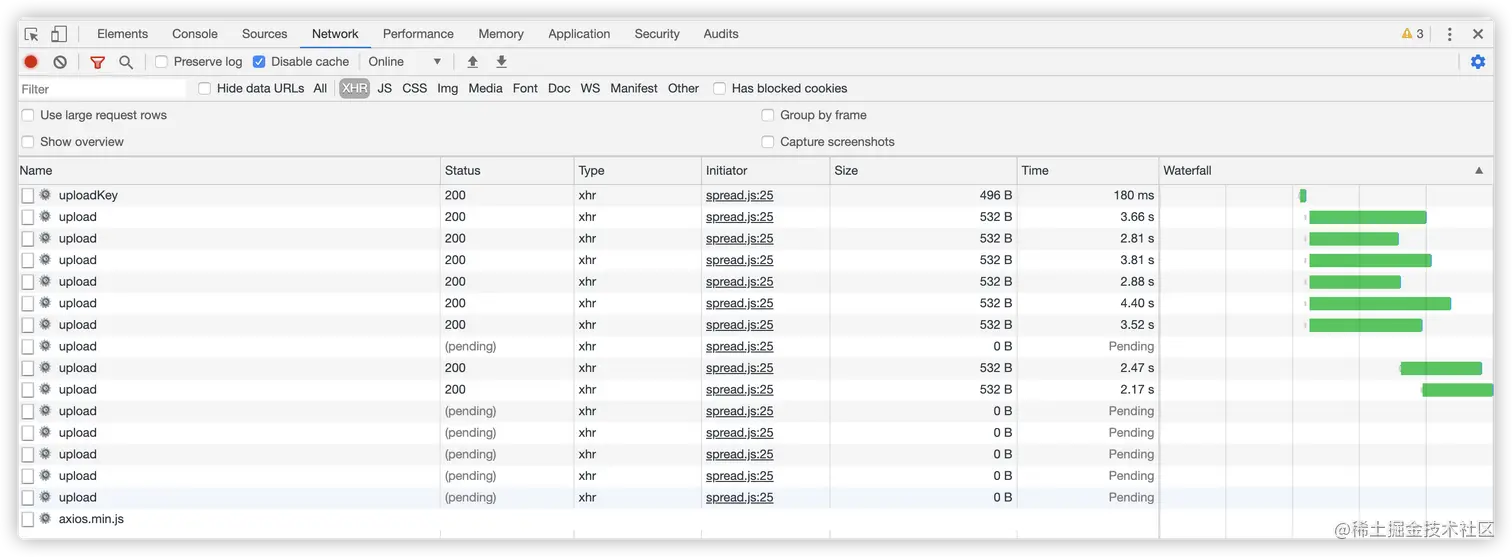Sort by the Initiator column header
This screenshot has height=557, width=1512.
click(766, 171)
